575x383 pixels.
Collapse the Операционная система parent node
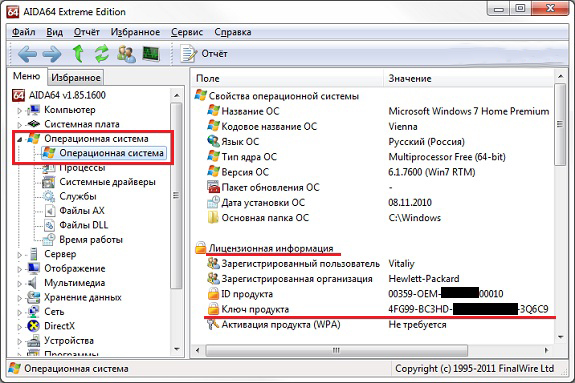click(20, 139)
